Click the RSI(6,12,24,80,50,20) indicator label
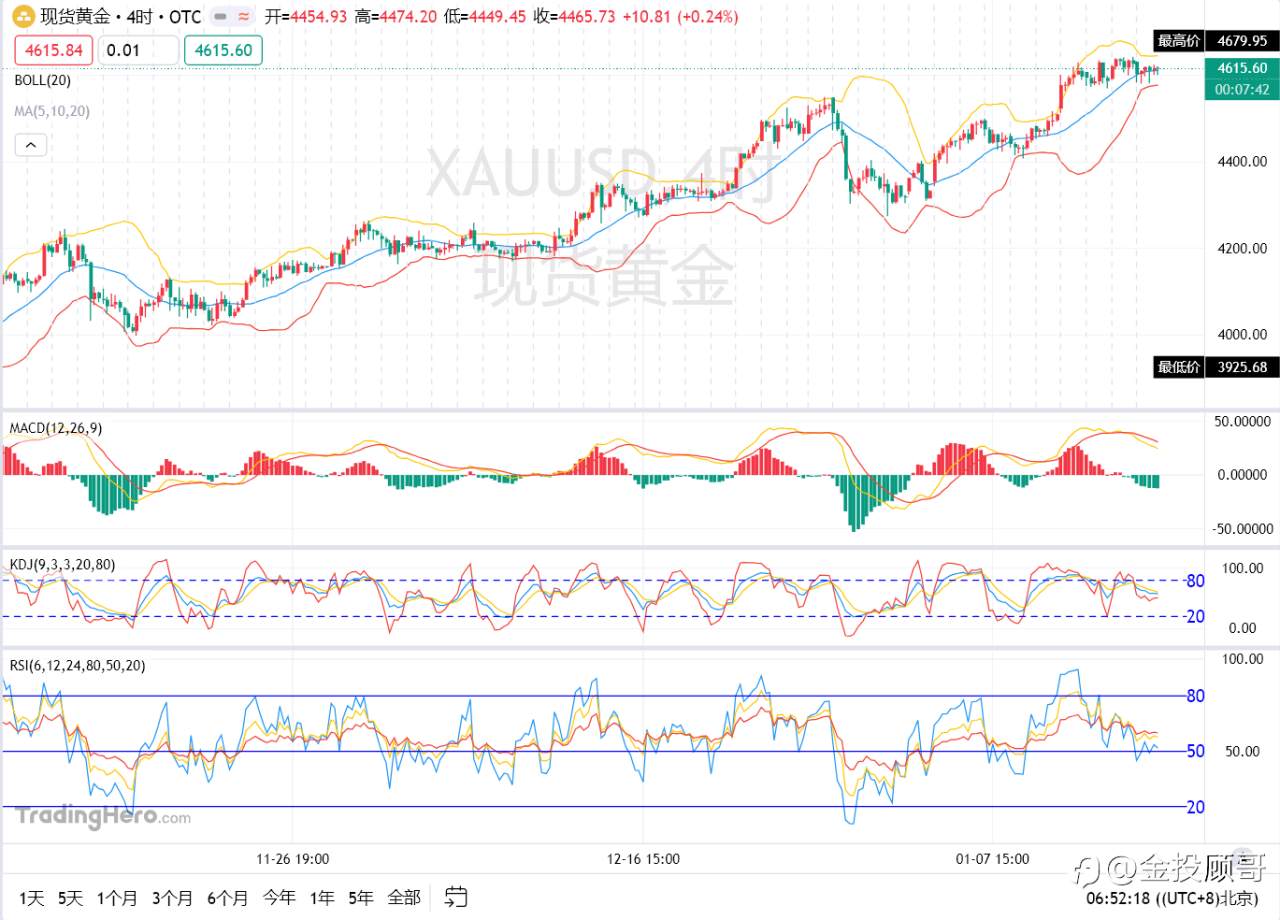Viewport: 1280px width, 920px height. (77, 665)
